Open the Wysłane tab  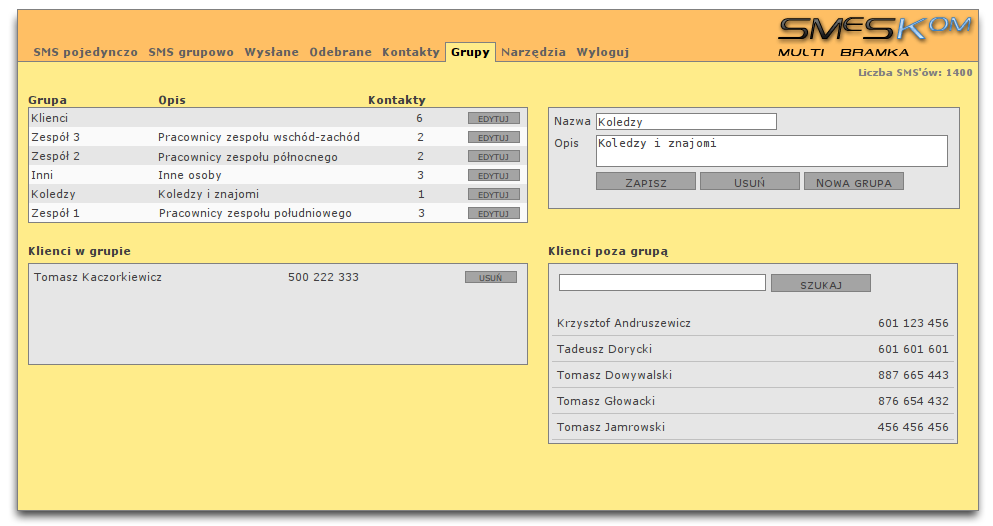[271, 52]
